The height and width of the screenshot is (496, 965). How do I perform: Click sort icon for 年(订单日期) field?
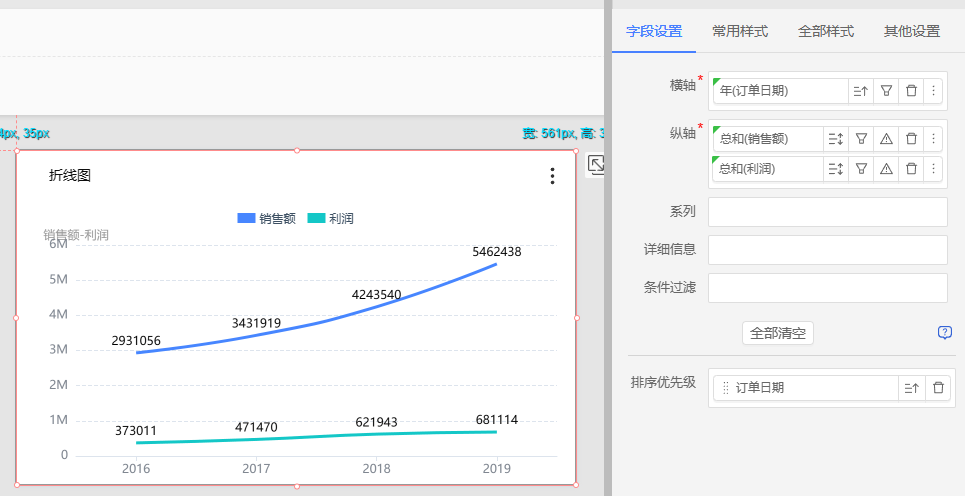point(860,91)
